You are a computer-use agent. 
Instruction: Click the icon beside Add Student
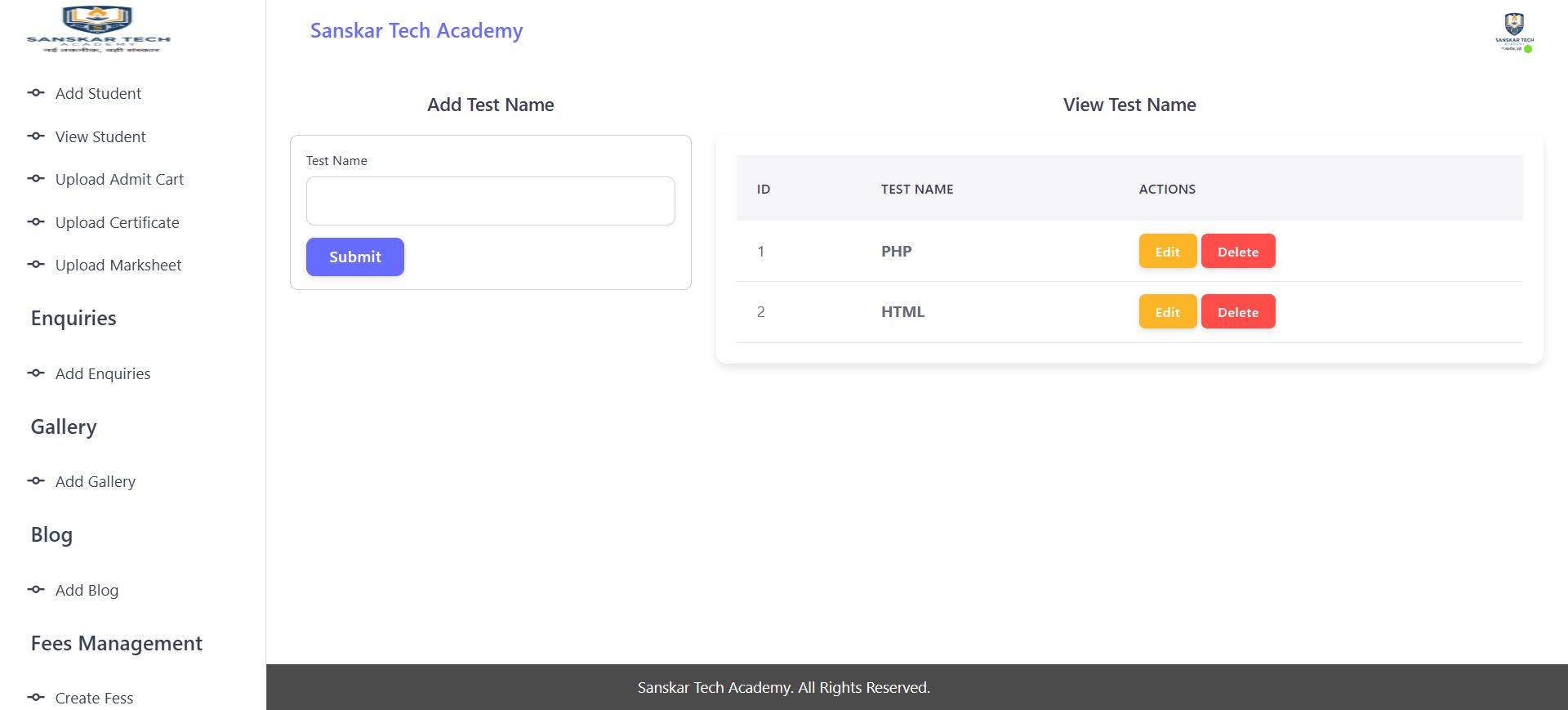click(x=36, y=93)
